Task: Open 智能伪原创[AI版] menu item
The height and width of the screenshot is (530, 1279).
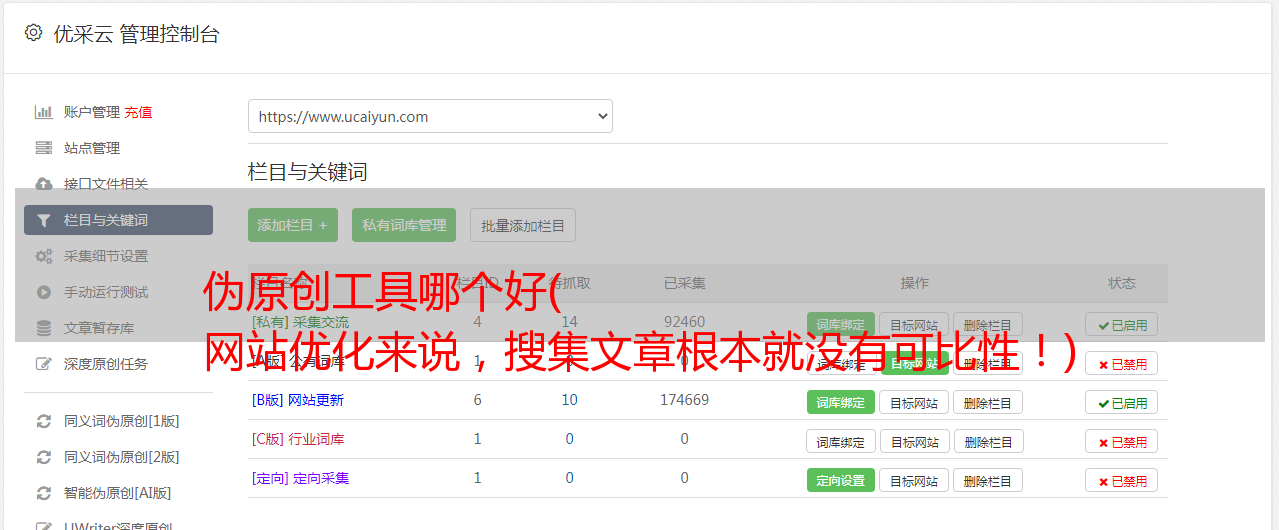Action: pos(118,493)
